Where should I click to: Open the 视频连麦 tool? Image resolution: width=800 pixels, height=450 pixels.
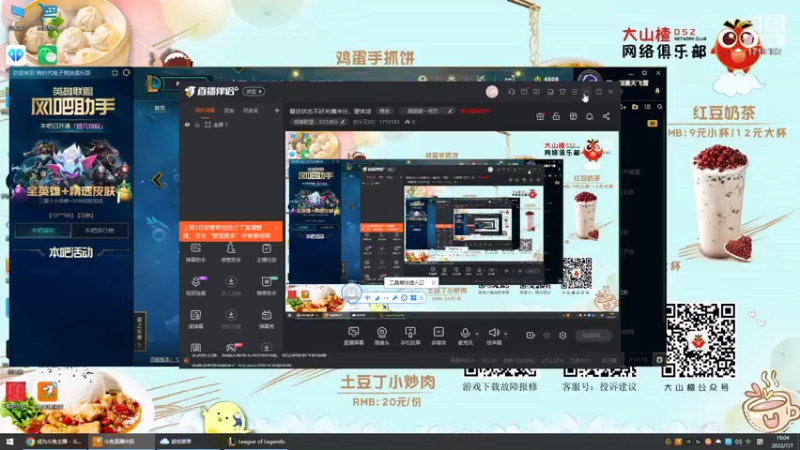click(x=195, y=286)
